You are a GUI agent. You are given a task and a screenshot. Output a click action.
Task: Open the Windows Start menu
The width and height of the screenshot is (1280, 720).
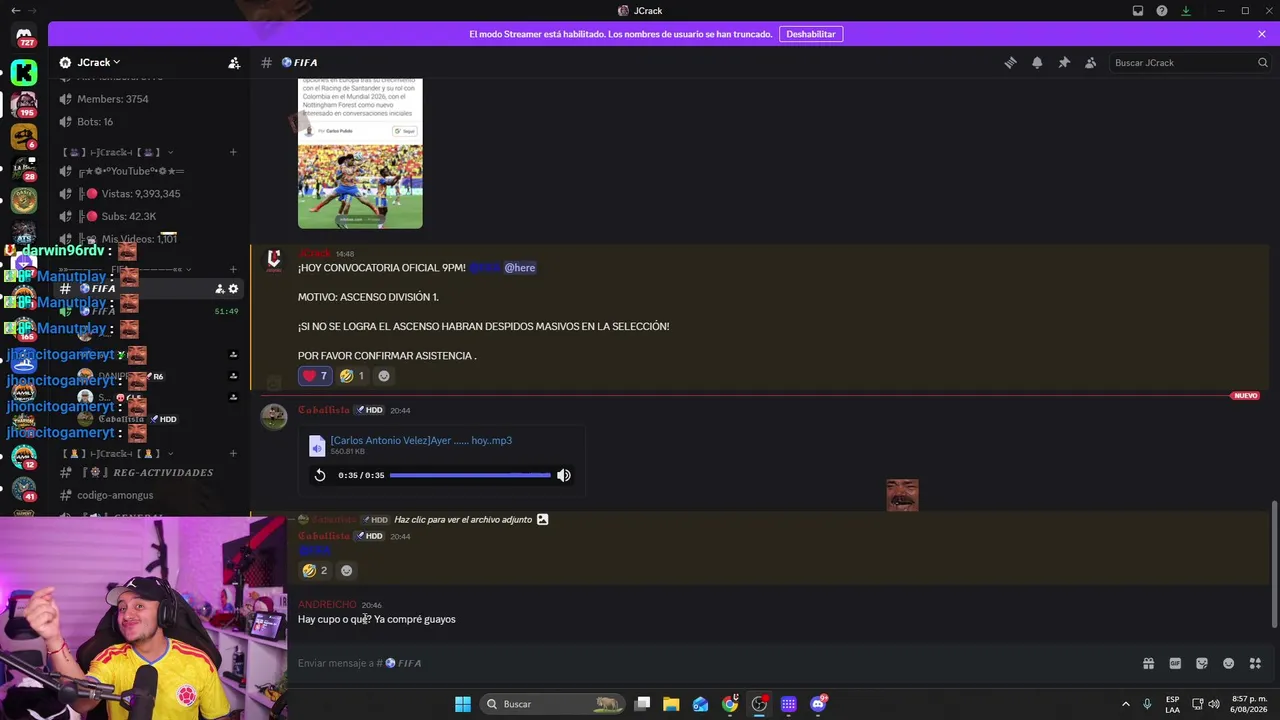pyautogui.click(x=463, y=704)
